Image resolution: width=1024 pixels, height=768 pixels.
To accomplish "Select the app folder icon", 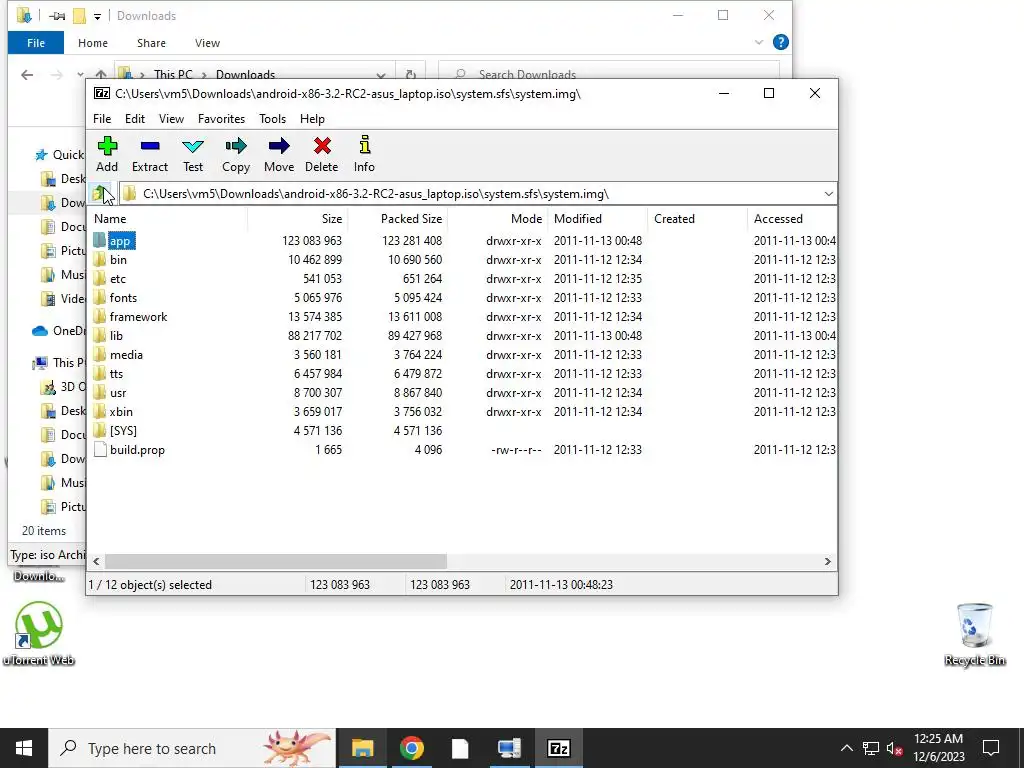I will point(99,240).
